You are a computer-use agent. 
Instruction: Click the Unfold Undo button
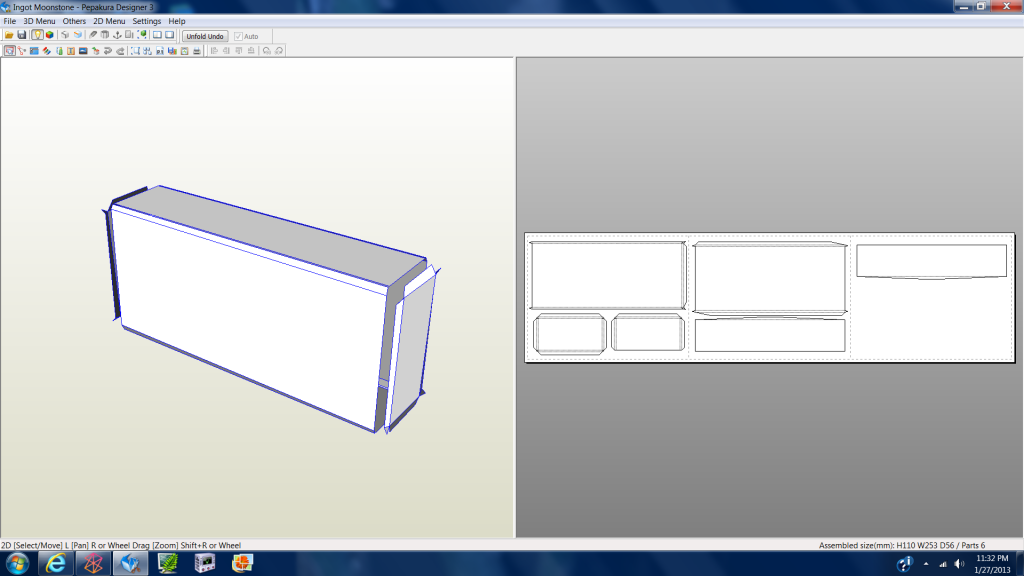click(x=205, y=36)
